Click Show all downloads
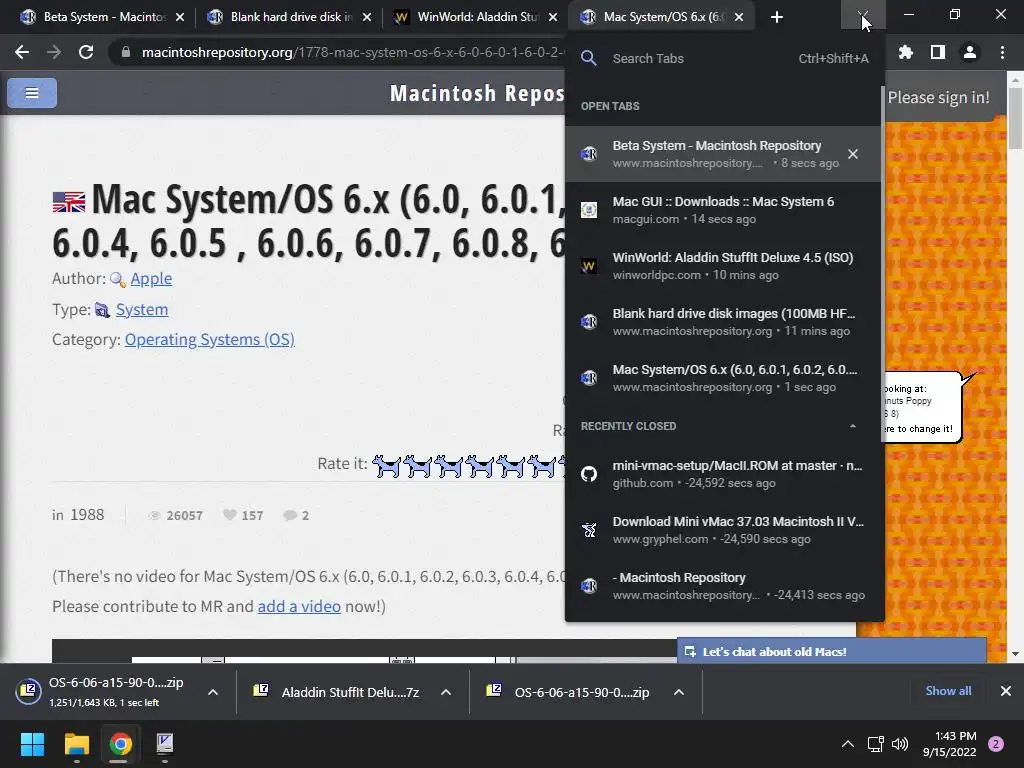1024x768 pixels. 948,691
